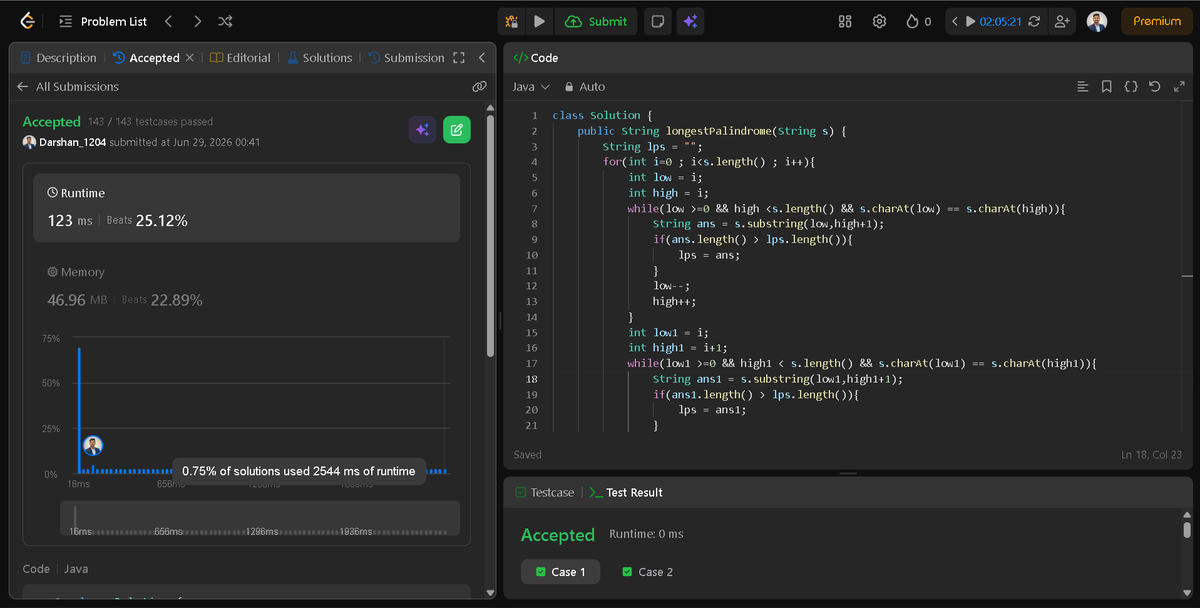Toggle the Auto lock setting
This screenshot has height=608, width=1200.
[x=585, y=87]
